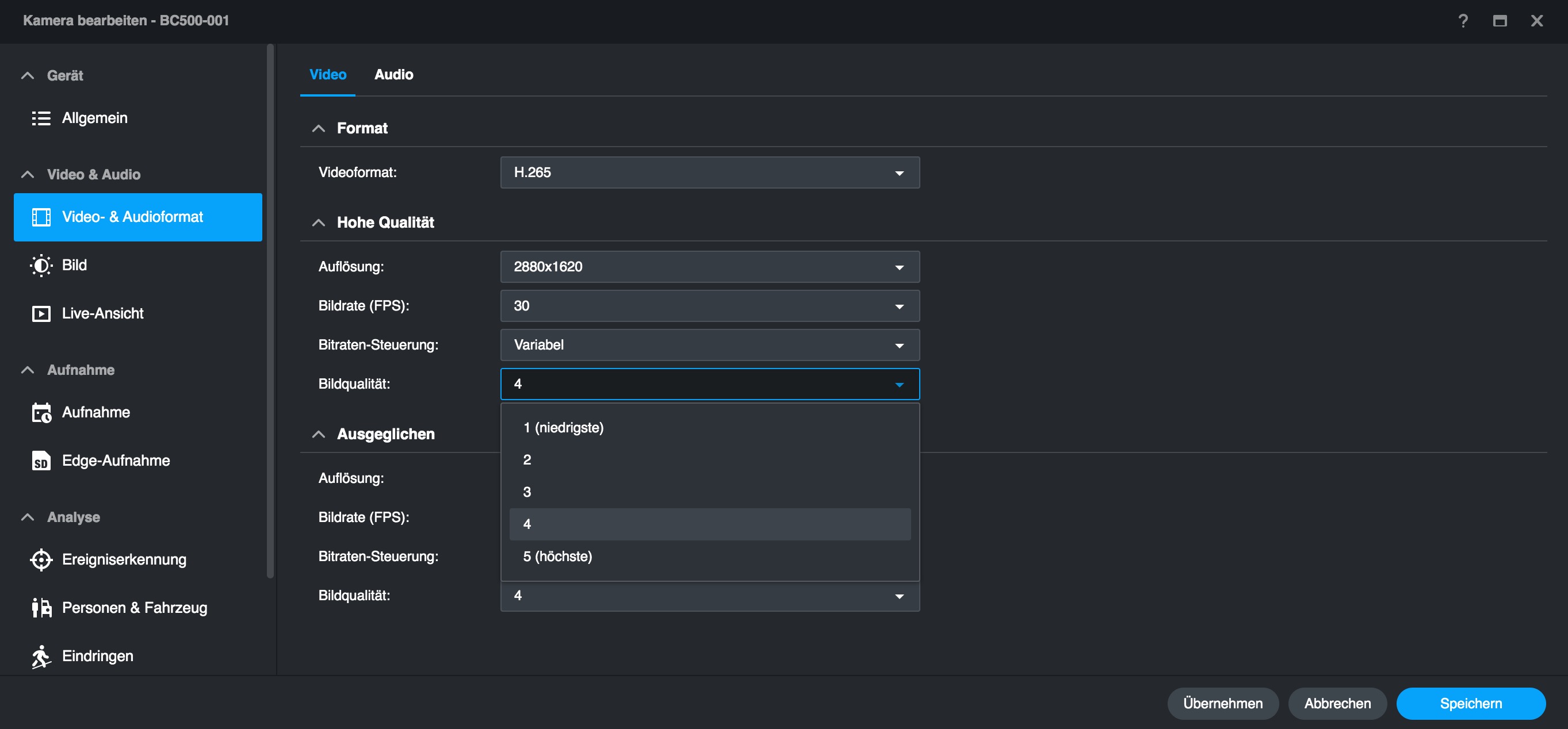This screenshot has width=1568, height=729.
Task: Click the sidebar vertical scrollbar
Action: pyautogui.click(x=270, y=310)
